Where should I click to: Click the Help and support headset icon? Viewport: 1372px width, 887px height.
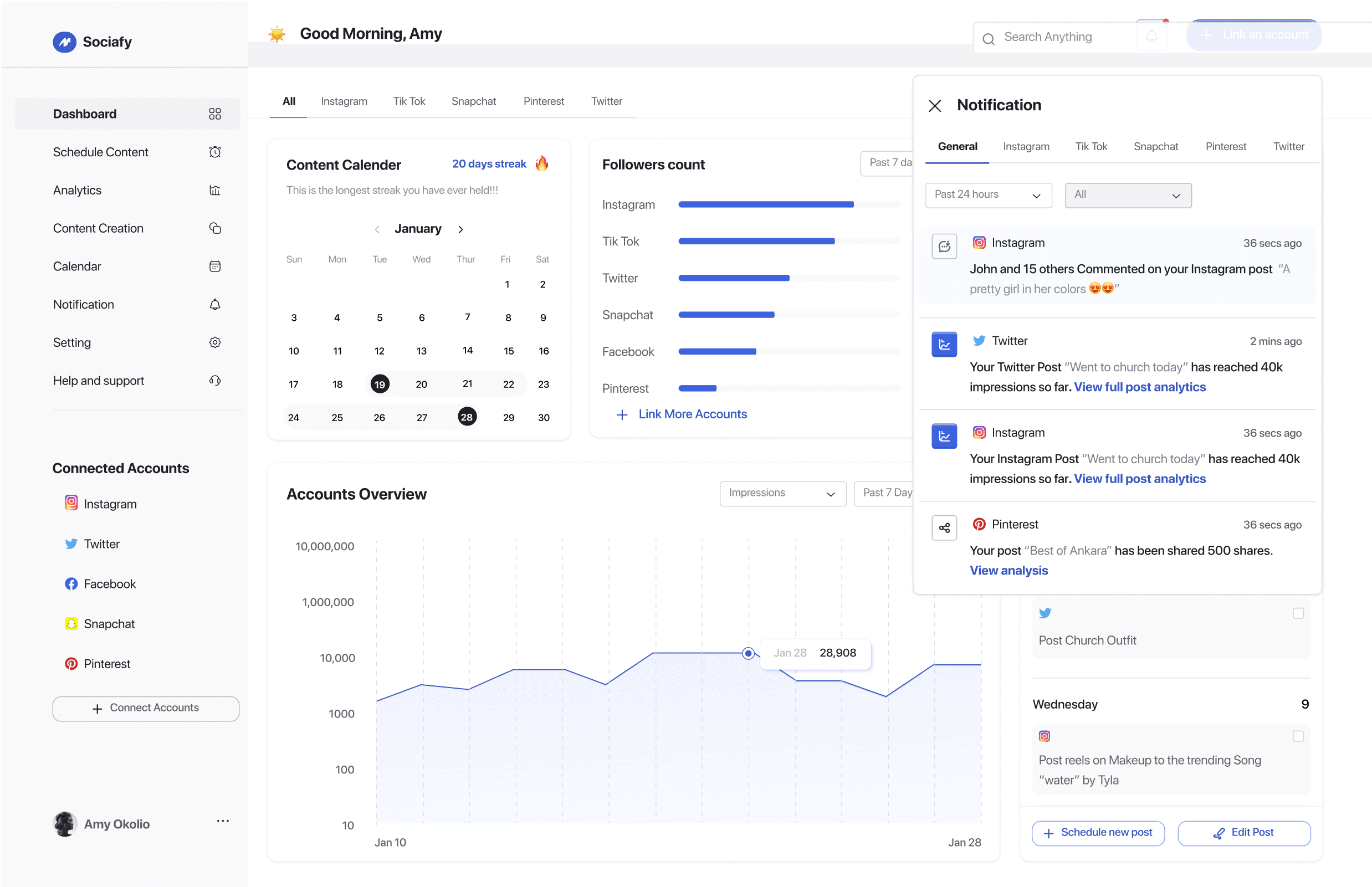(x=215, y=381)
